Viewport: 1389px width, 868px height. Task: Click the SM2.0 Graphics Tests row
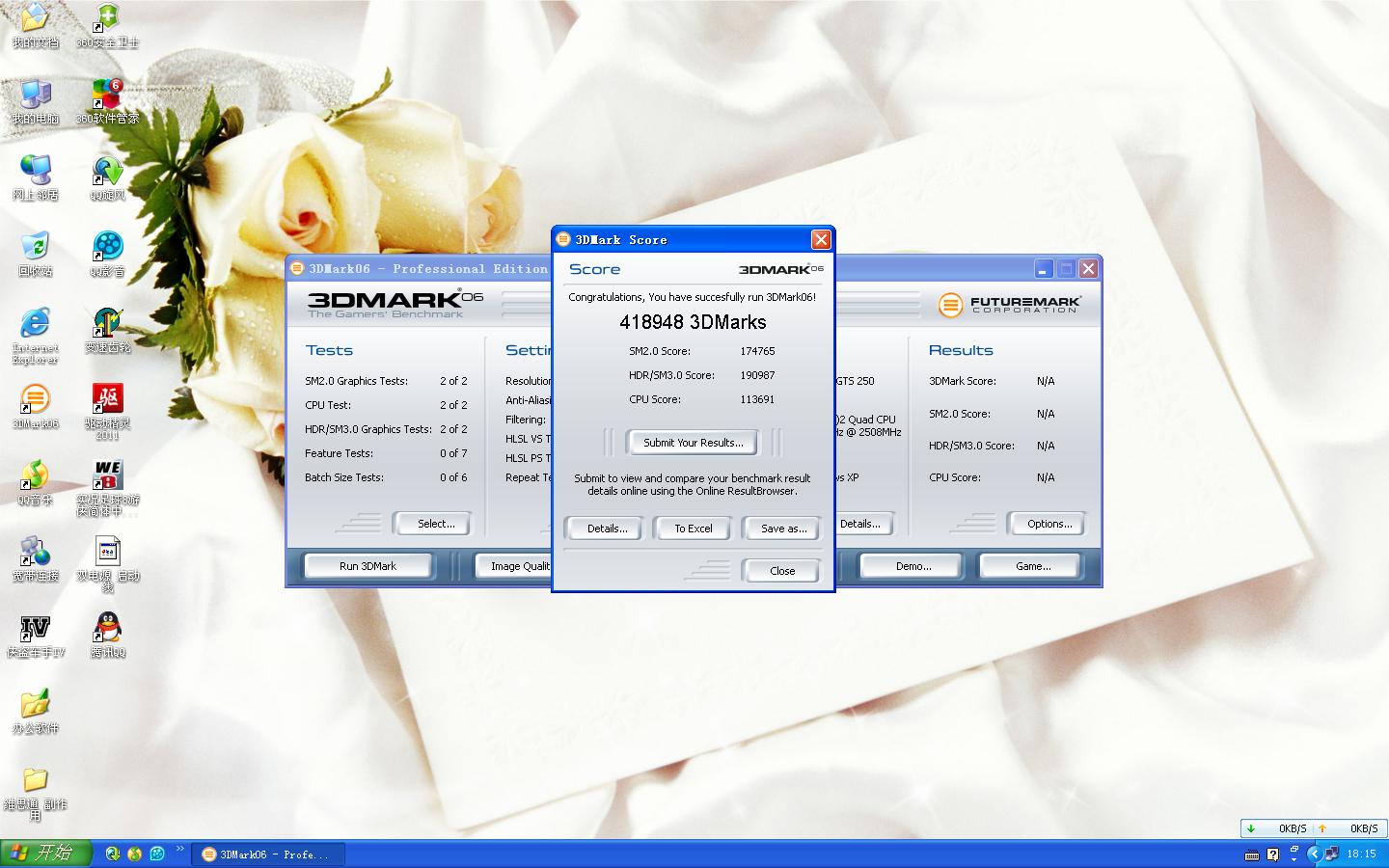coord(386,381)
